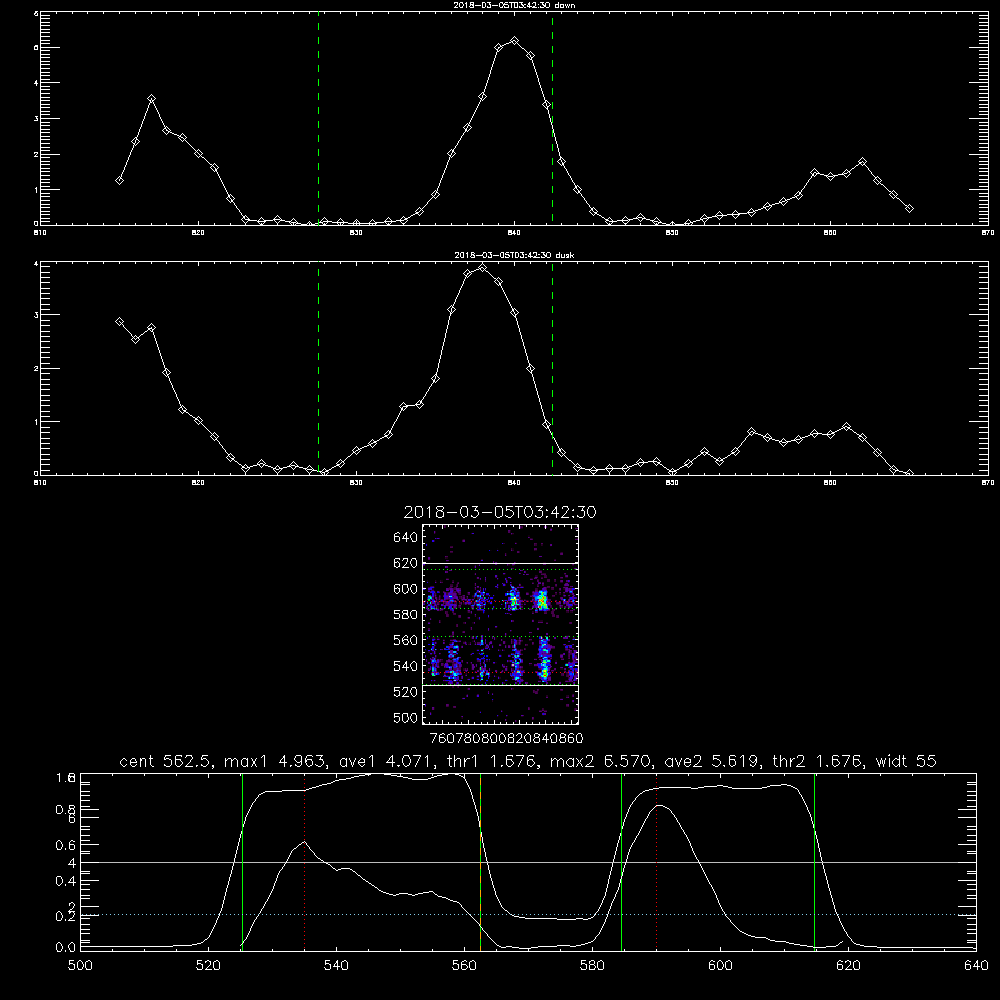Click the last data diamond of dawn curve

point(909,209)
